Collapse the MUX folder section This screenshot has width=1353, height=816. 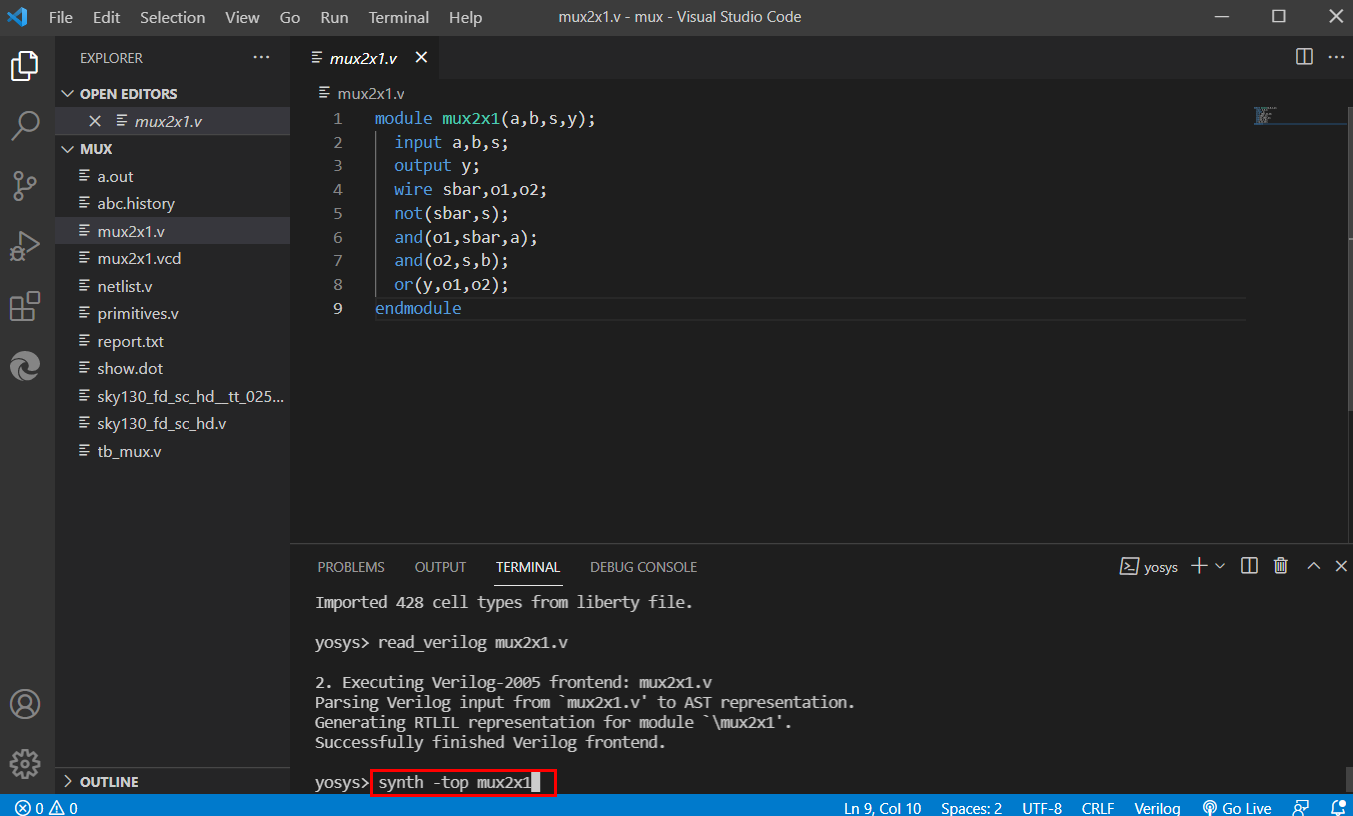(172, 148)
